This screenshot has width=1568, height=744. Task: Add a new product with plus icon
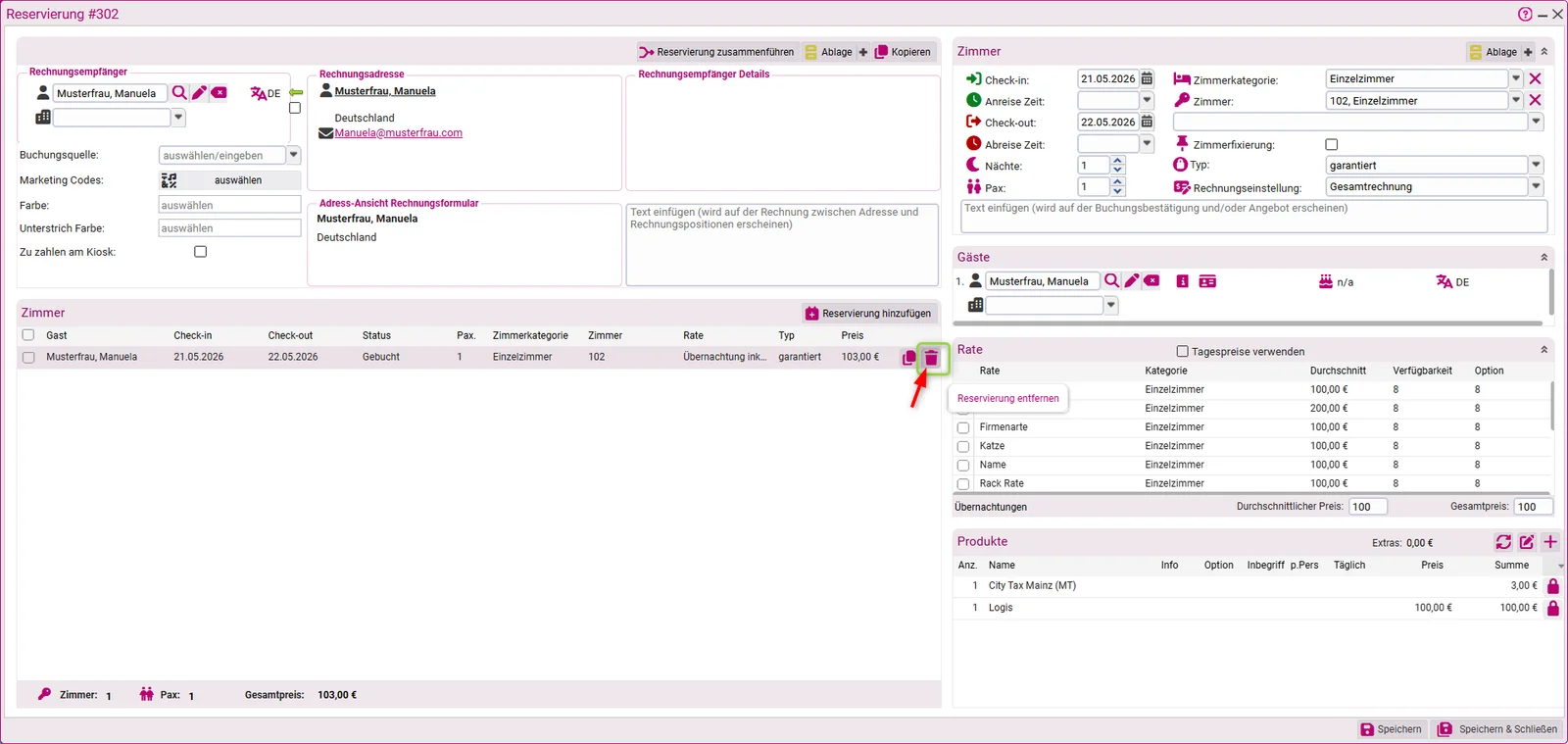point(1550,542)
